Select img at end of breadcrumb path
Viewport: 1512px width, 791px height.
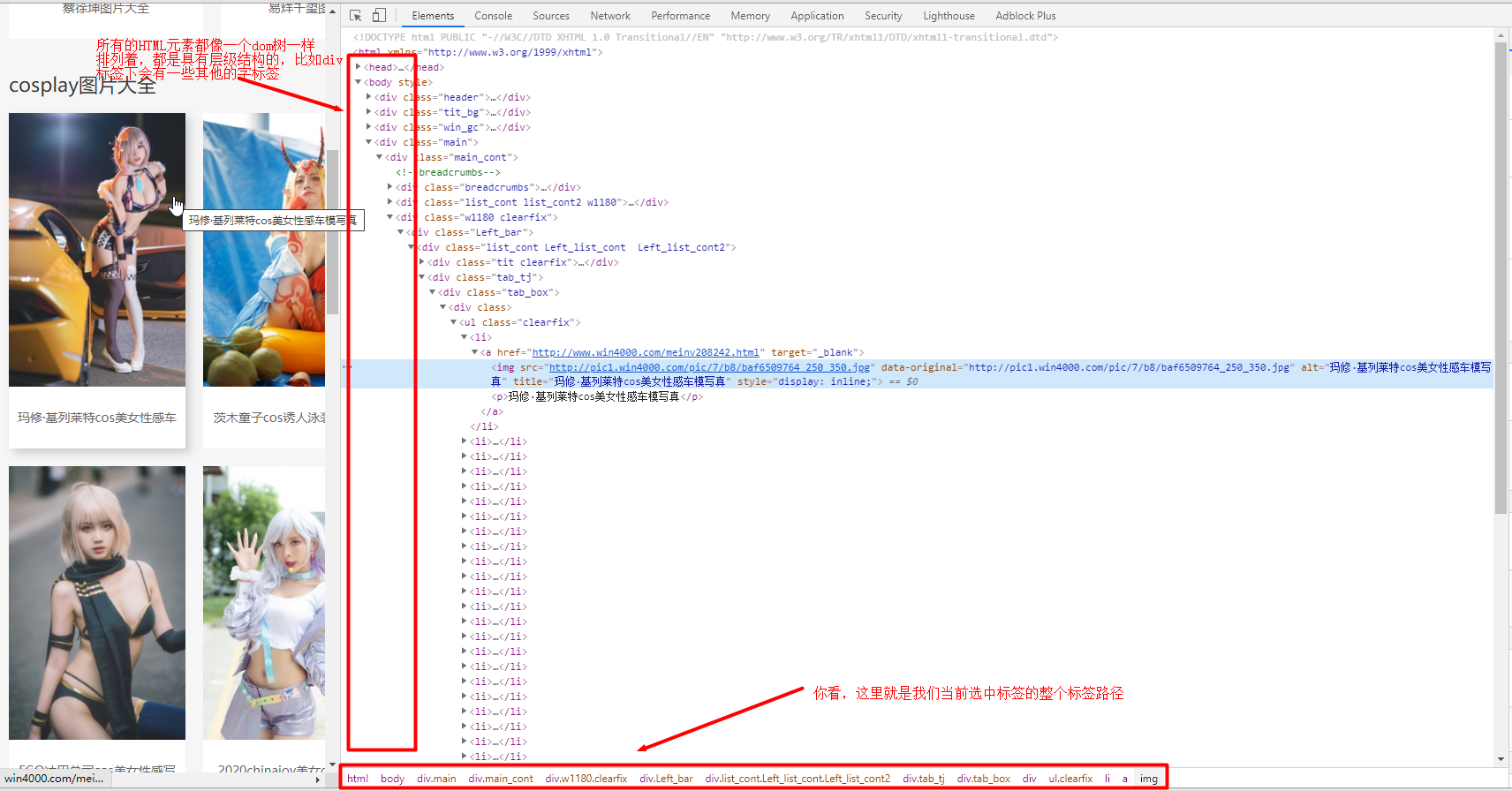click(x=1148, y=779)
